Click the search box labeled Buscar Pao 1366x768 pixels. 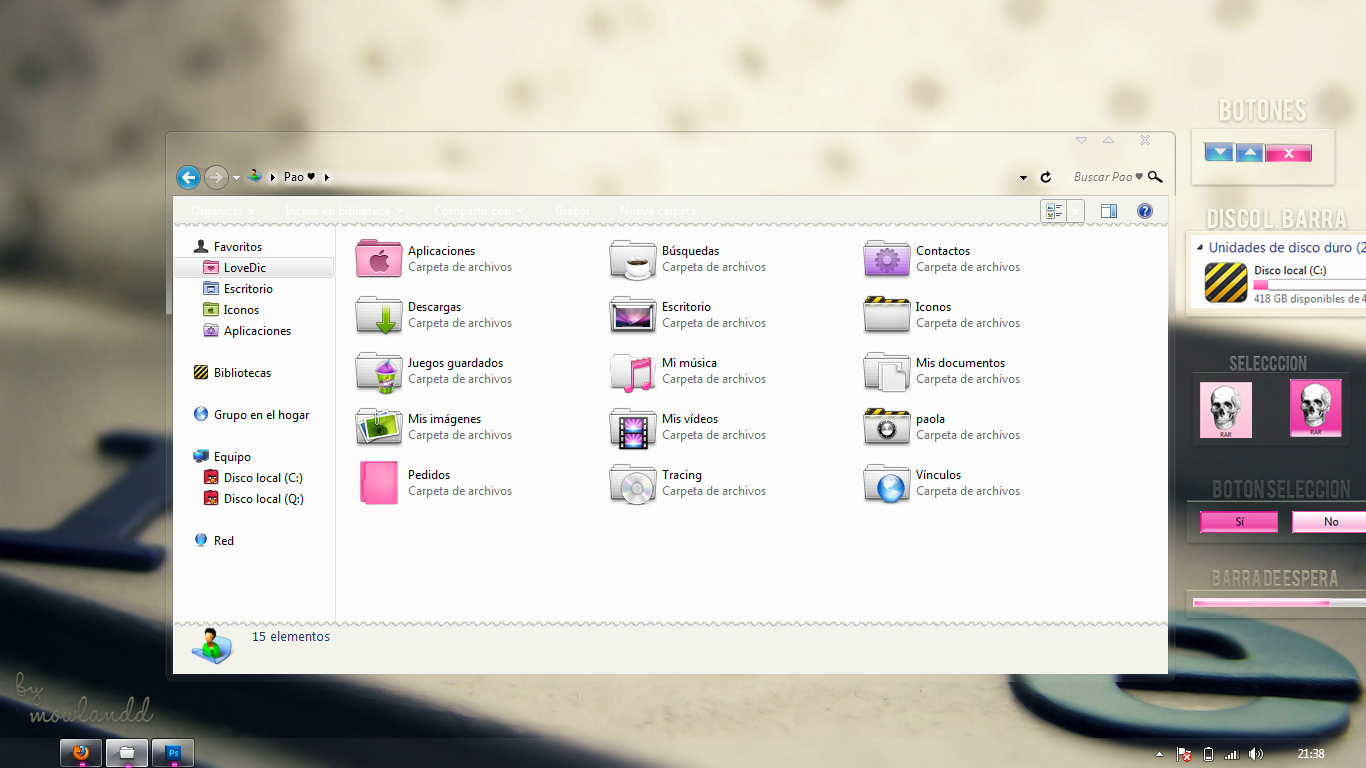[1105, 176]
